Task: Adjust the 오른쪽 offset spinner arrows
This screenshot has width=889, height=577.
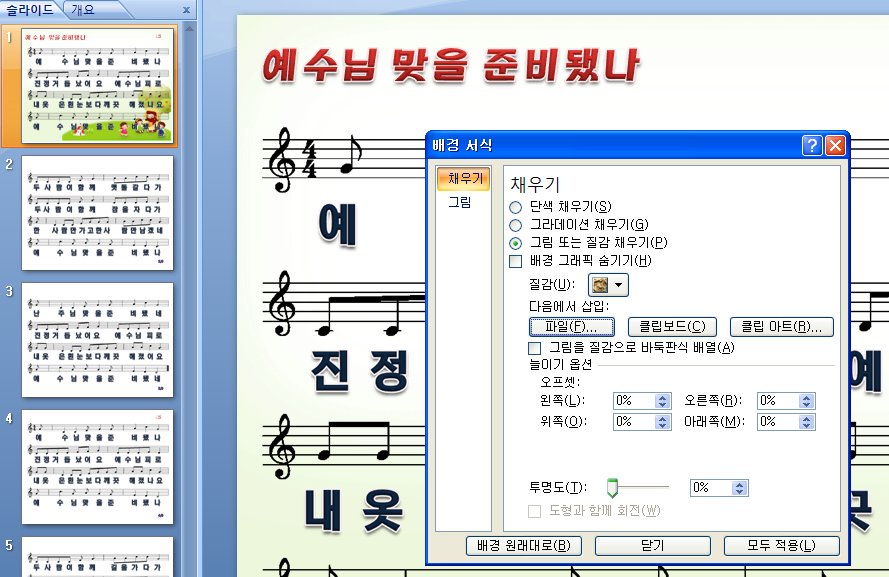Action: pyautogui.click(x=807, y=401)
